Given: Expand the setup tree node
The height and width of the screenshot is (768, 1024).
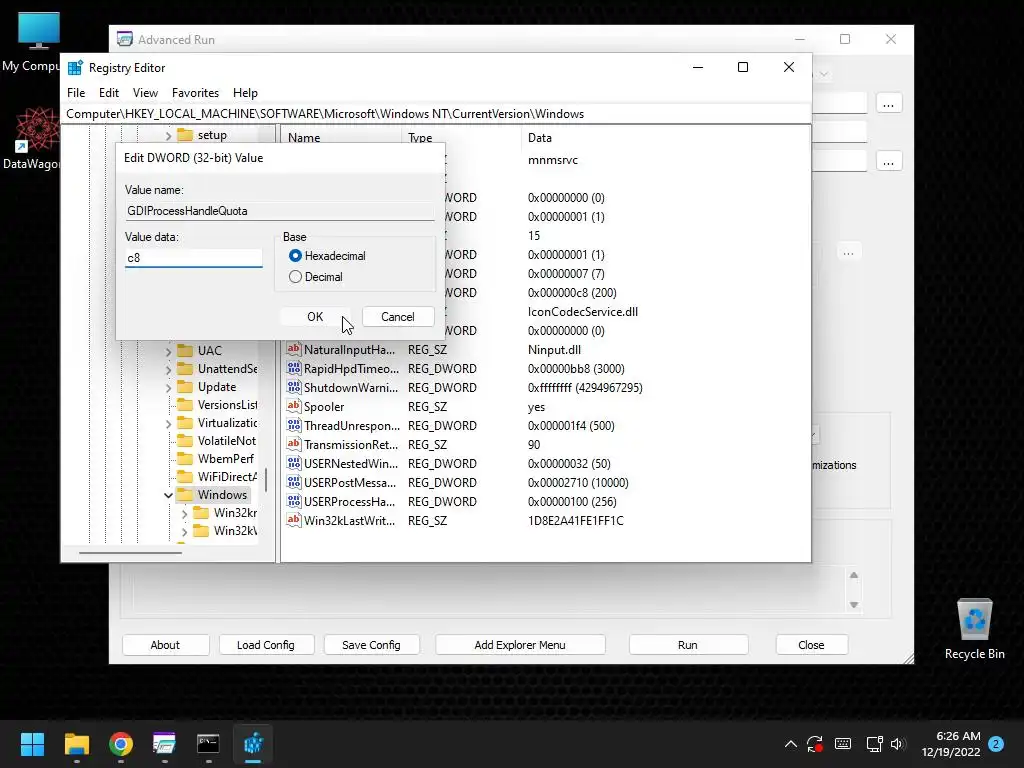Looking at the screenshot, I should point(168,136).
